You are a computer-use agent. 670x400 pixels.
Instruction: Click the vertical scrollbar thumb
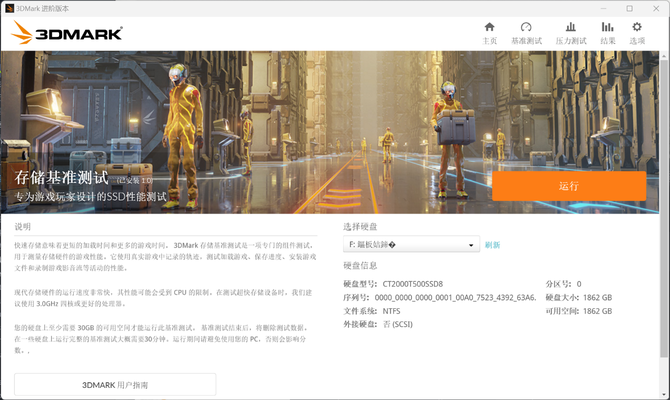point(664,209)
